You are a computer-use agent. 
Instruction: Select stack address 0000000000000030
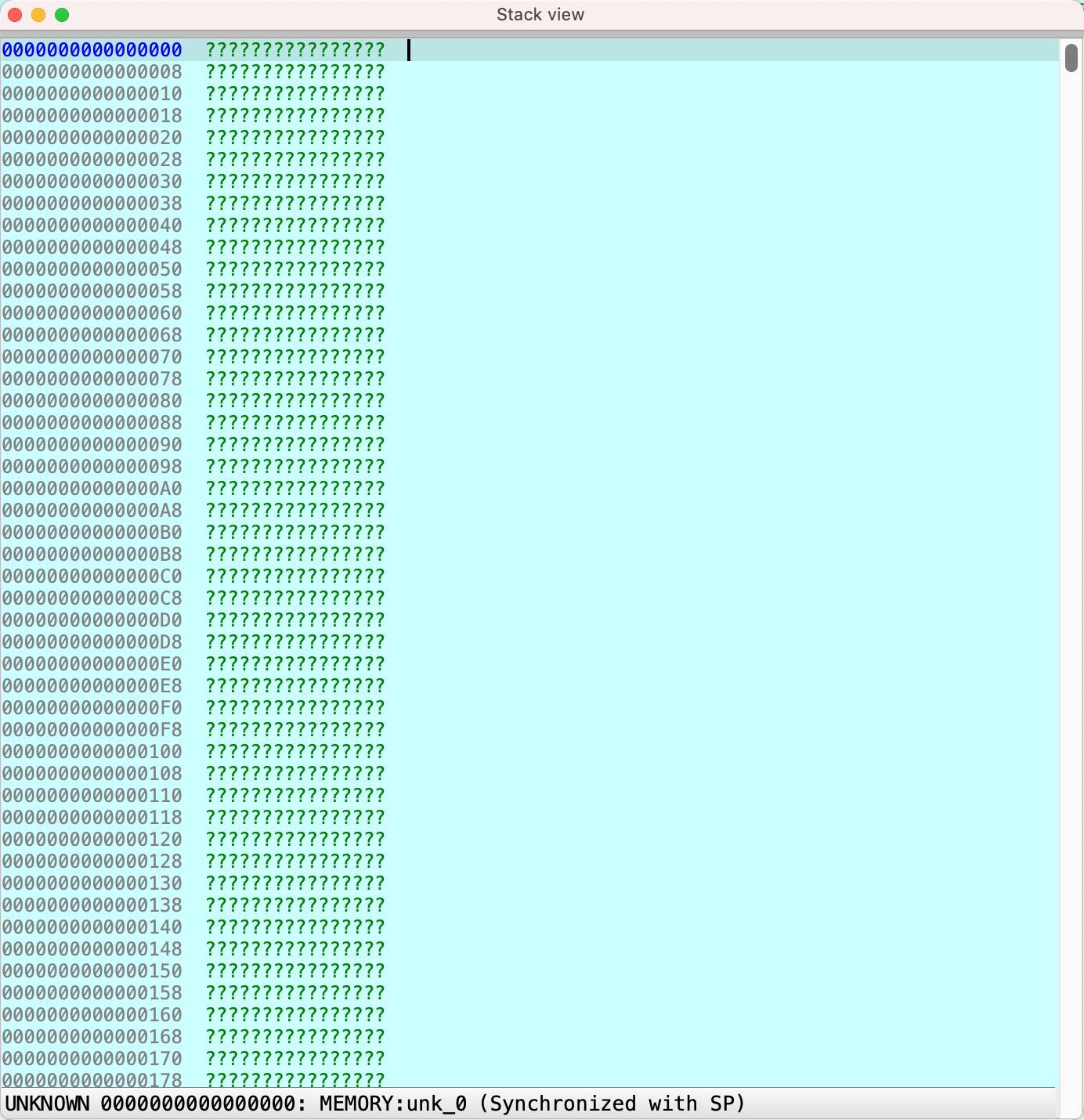pos(92,182)
